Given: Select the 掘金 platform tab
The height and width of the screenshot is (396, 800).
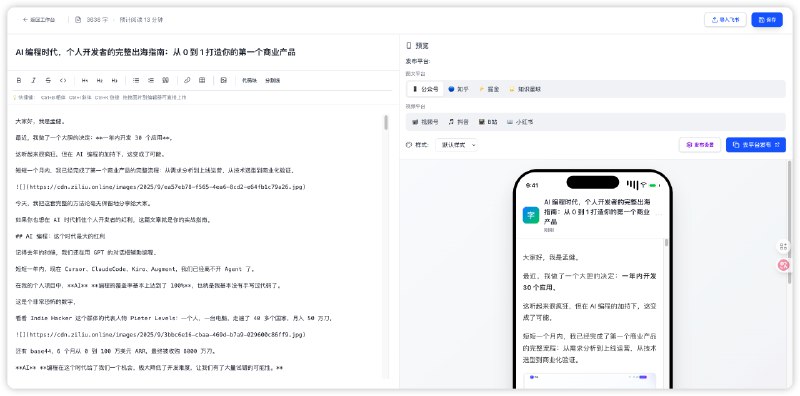Looking at the screenshot, I should pos(489,89).
